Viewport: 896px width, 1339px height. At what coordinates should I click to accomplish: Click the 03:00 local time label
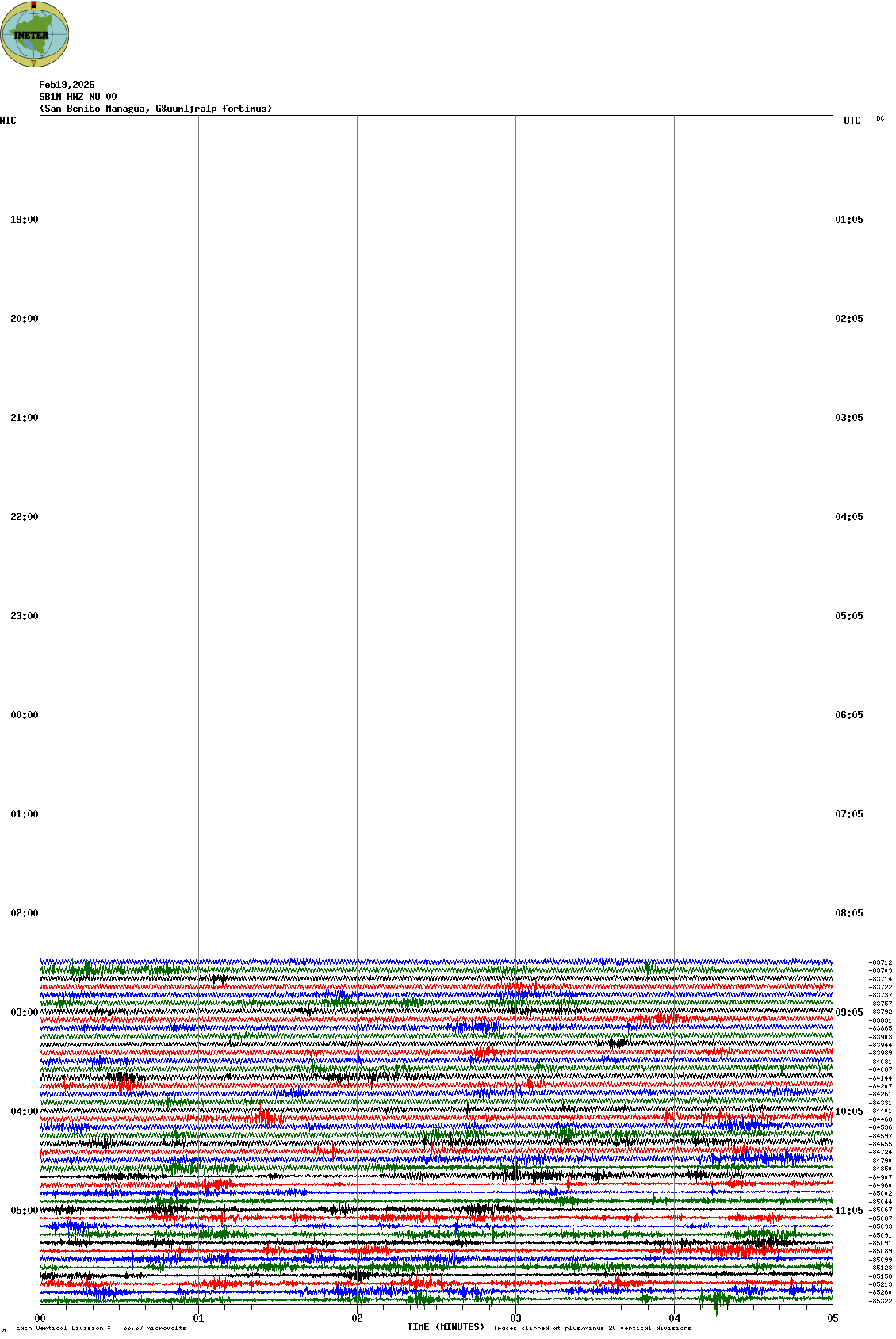[x=24, y=1012]
